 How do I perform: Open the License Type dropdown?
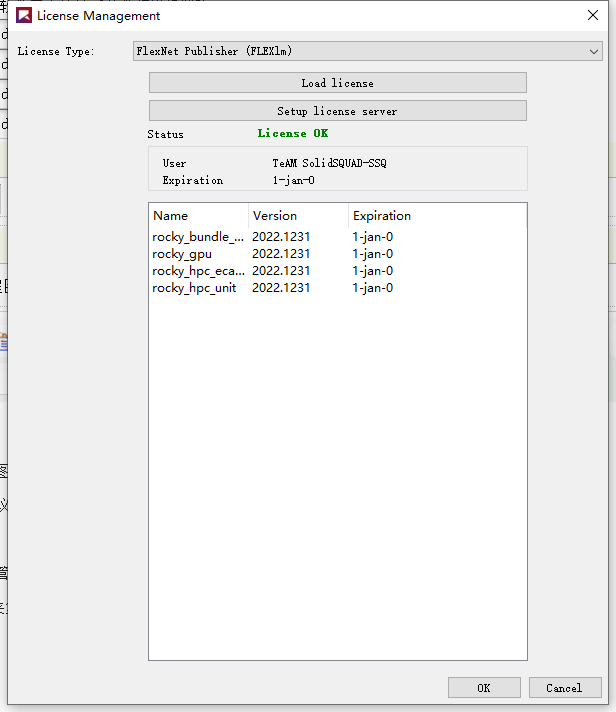(x=368, y=51)
